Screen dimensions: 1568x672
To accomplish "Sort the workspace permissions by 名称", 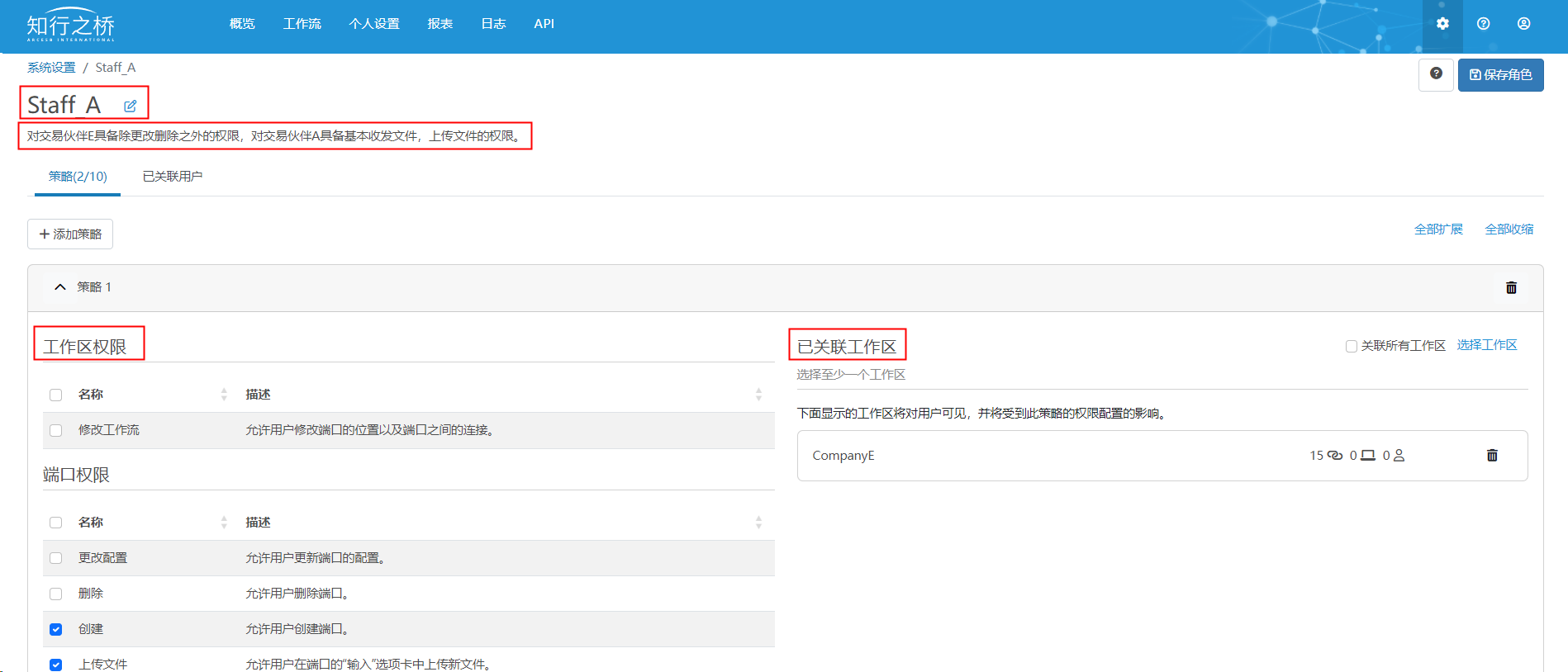I will point(224,395).
